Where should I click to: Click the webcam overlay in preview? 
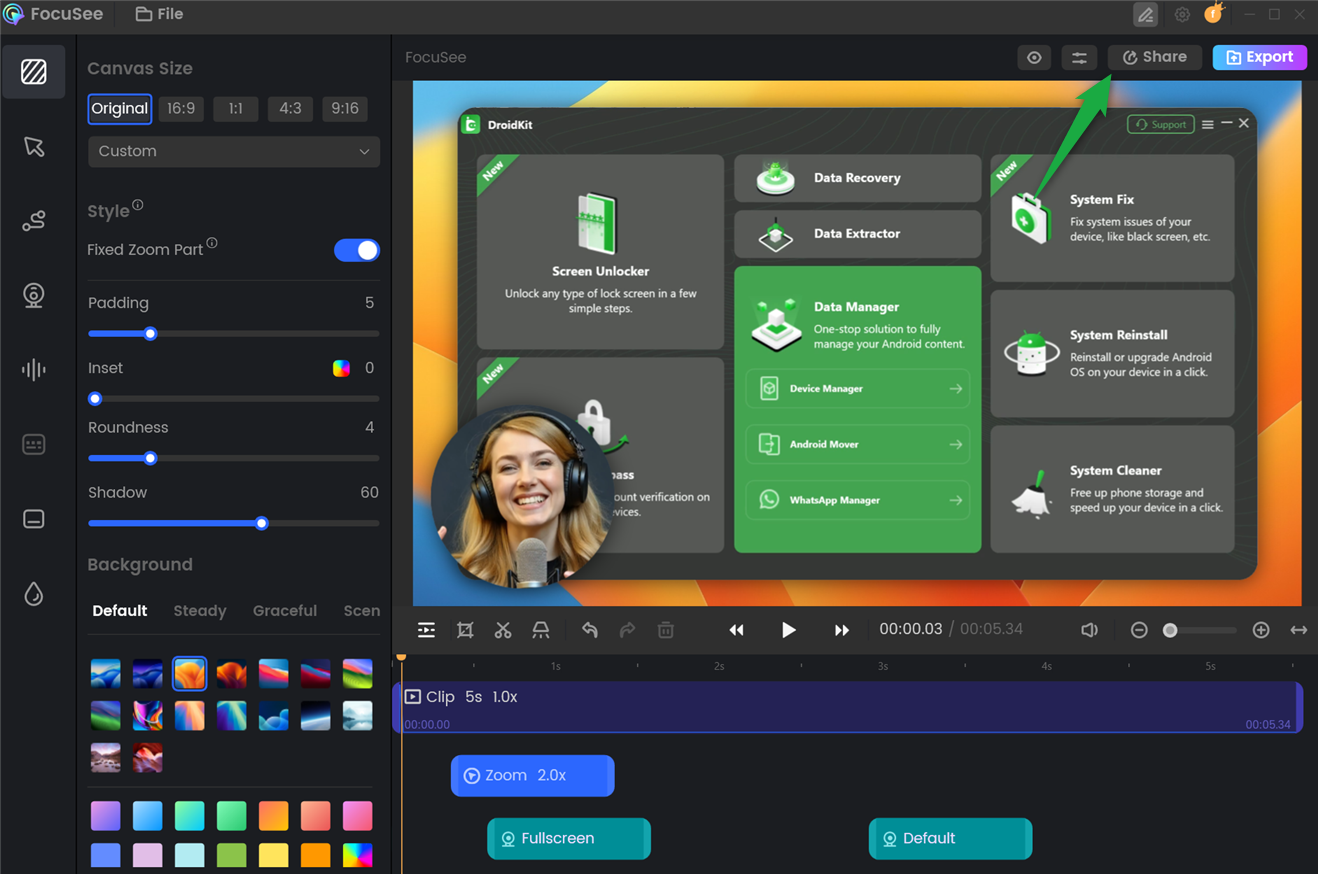click(522, 497)
